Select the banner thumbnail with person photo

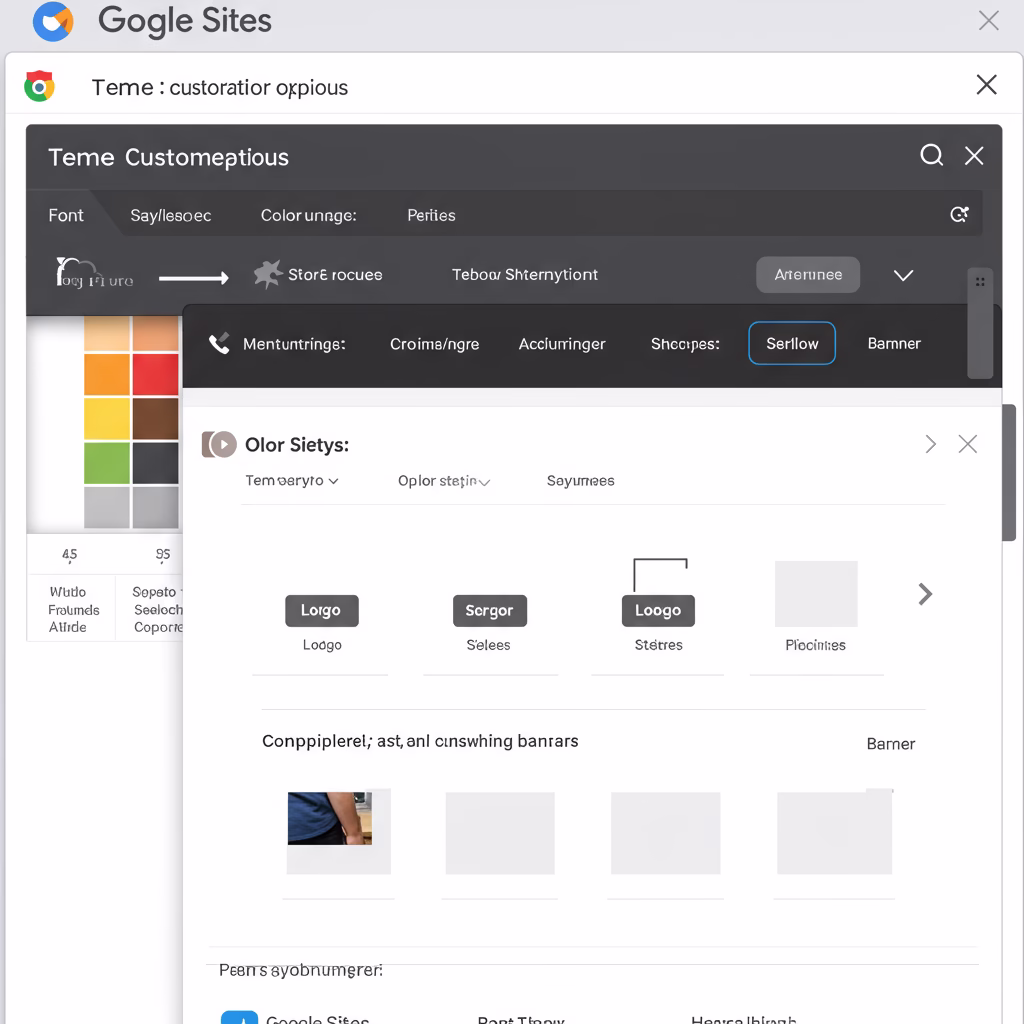(330, 818)
